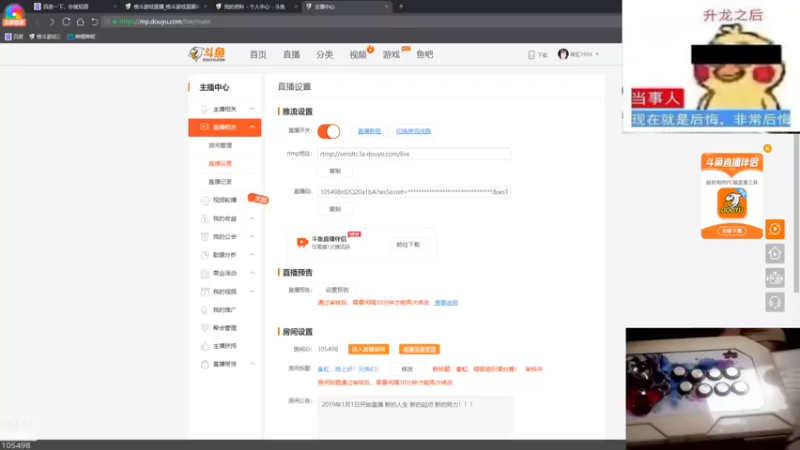Click the 主播扶持 thumbs-up icon
The width and height of the screenshot is (800, 450).
pos(205,346)
